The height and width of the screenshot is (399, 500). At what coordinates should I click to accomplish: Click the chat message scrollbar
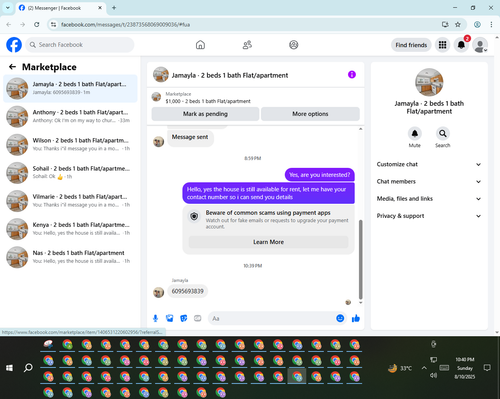pyautogui.click(x=360, y=259)
